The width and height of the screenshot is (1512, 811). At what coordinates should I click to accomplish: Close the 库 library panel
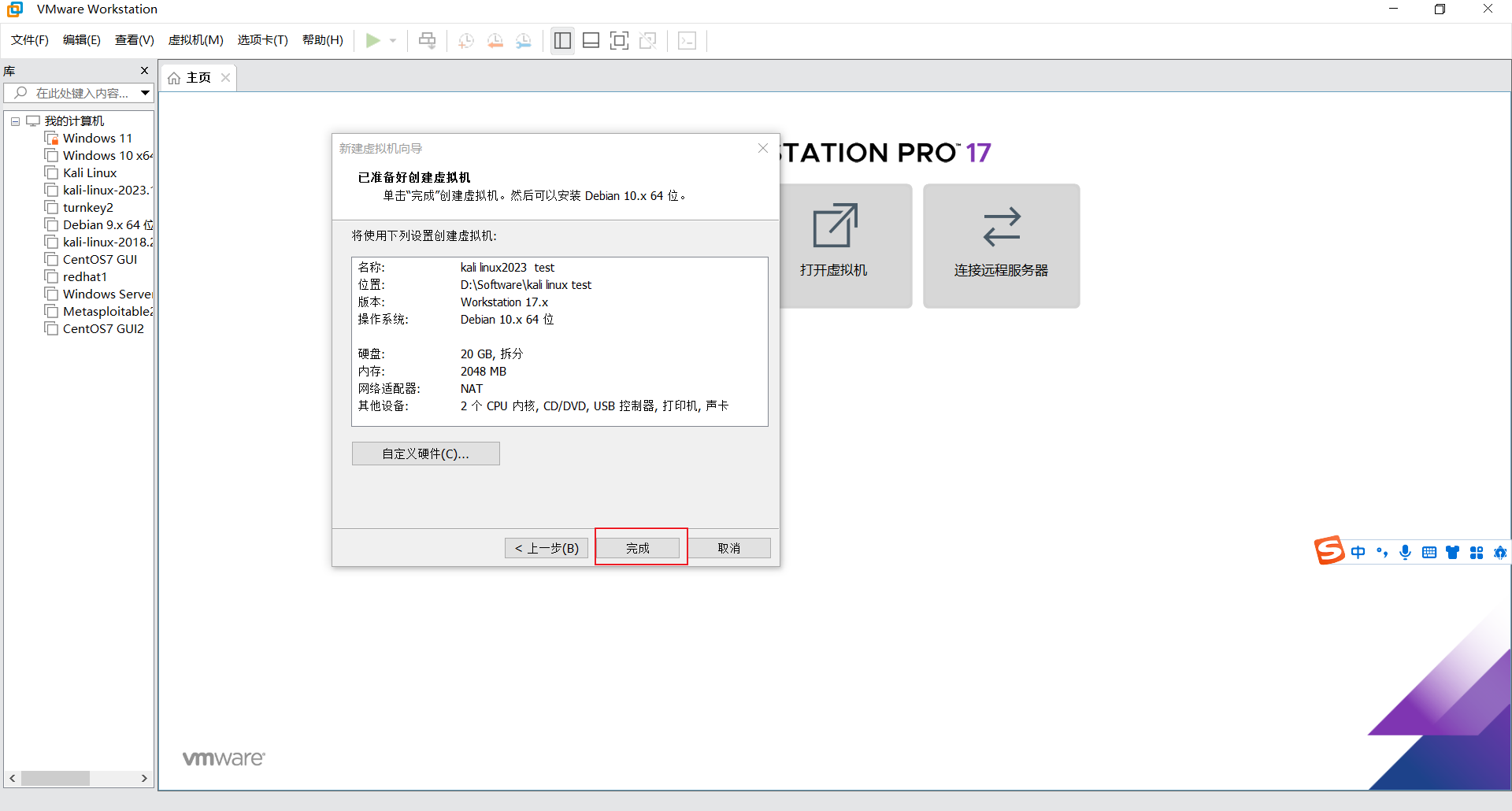click(144, 71)
